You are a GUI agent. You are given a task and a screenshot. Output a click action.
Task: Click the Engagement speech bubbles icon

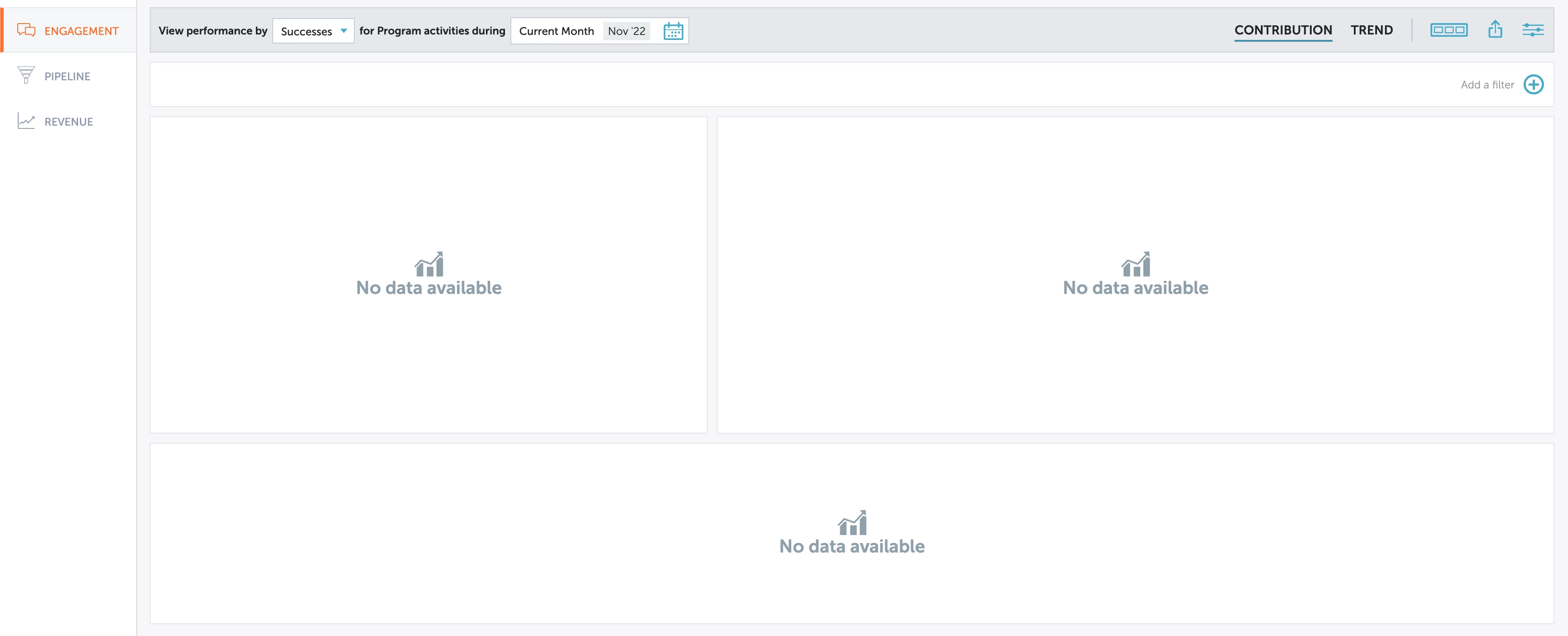pyautogui.click(x=26, y=30)
